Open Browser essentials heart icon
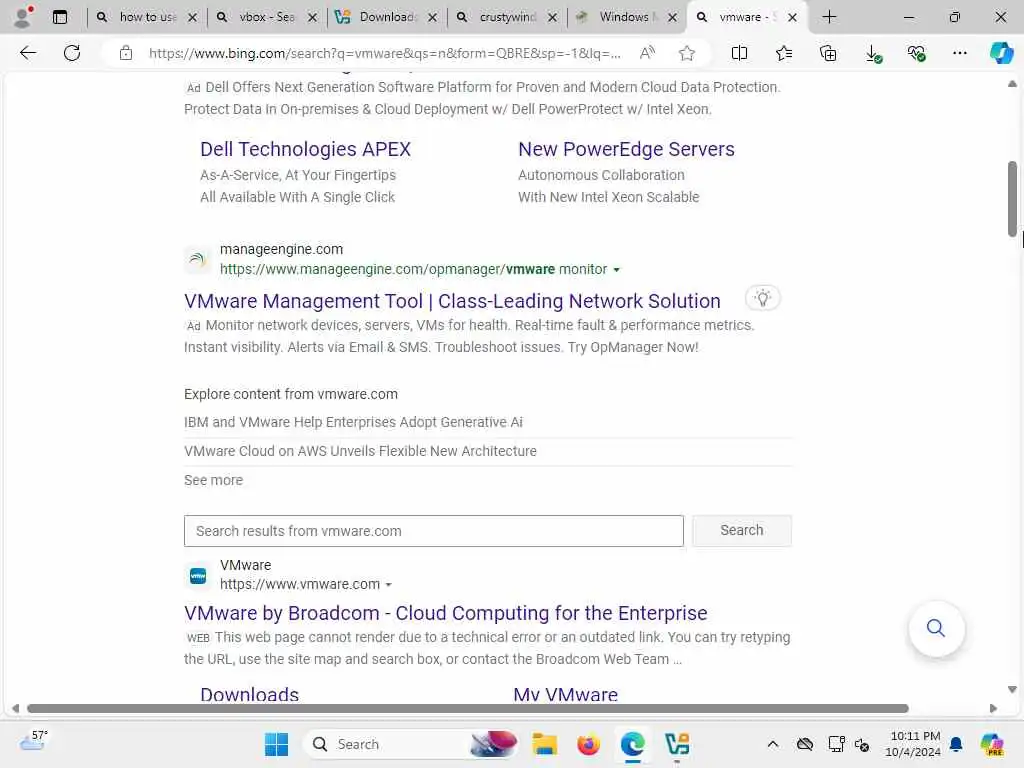The height and width of the screenshot is (768, 1024). click(916, 53)
